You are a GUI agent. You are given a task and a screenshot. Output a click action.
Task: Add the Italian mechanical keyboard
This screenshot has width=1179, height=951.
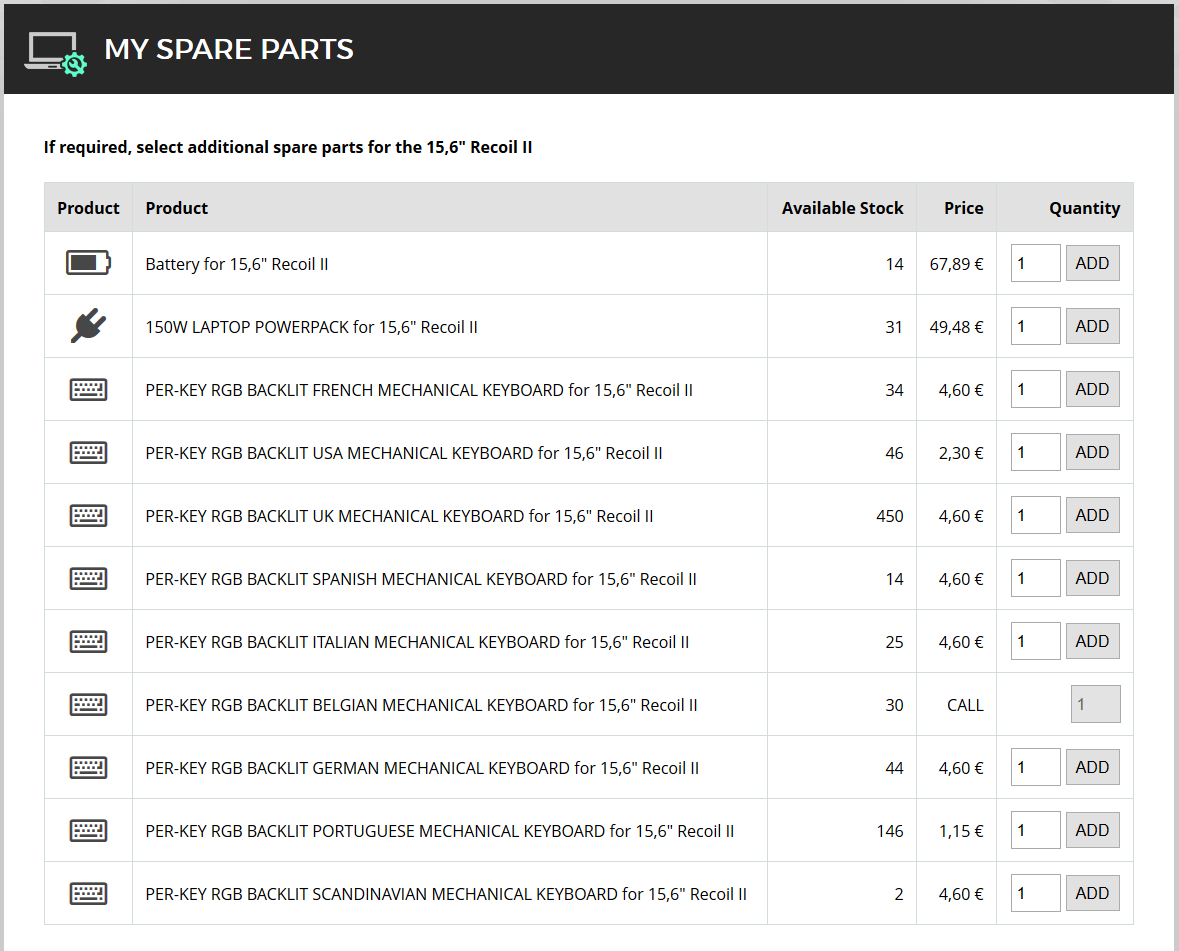(x=1093, y=642)
